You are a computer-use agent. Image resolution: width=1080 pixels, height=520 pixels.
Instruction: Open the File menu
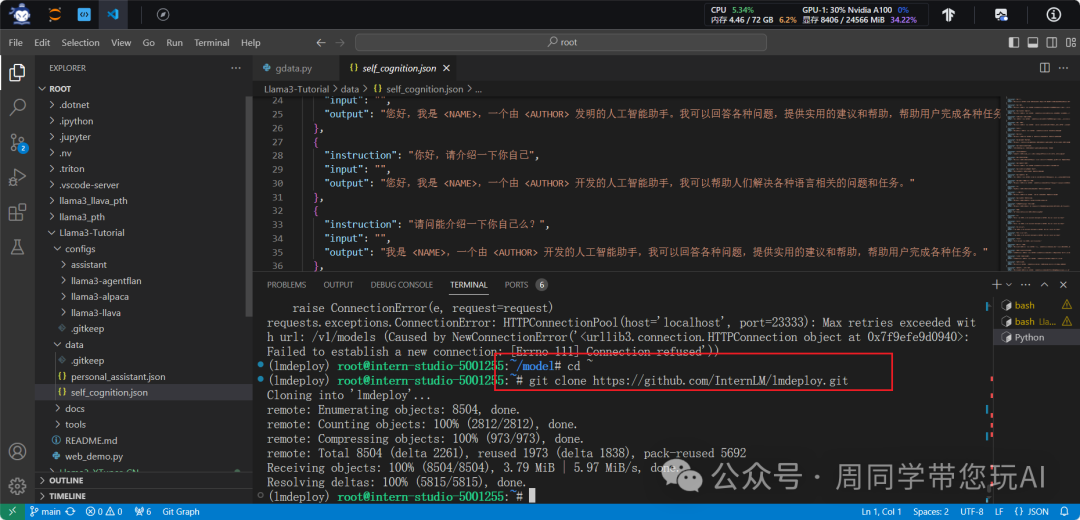[x=16, y=43]
